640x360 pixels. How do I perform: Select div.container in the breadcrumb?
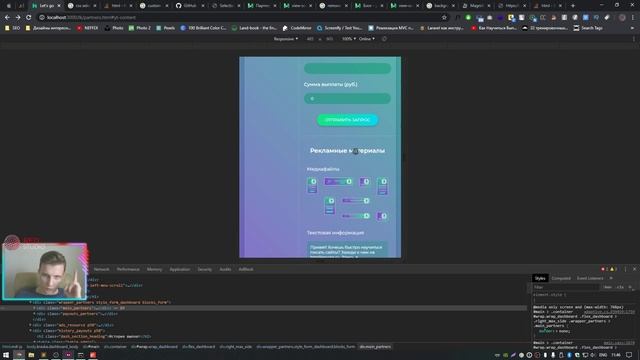click(115, 347)
